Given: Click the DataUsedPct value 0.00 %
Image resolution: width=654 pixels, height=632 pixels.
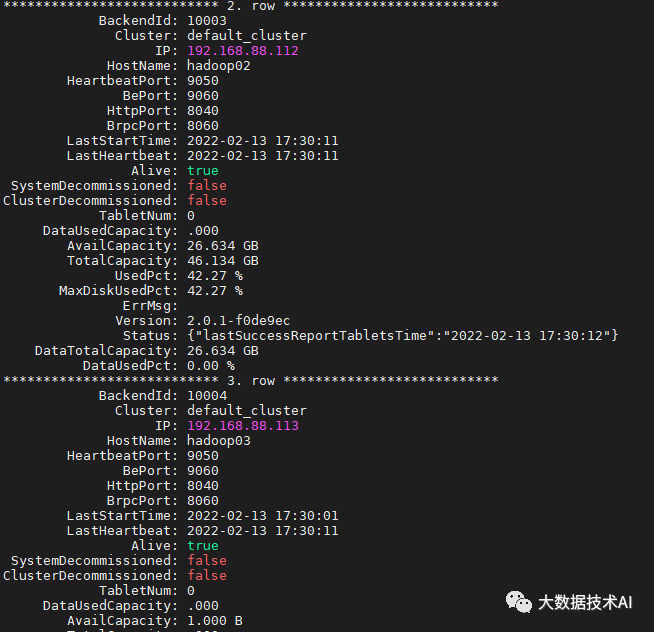Looking at the screenshot, I should click(x=210, y=365).
